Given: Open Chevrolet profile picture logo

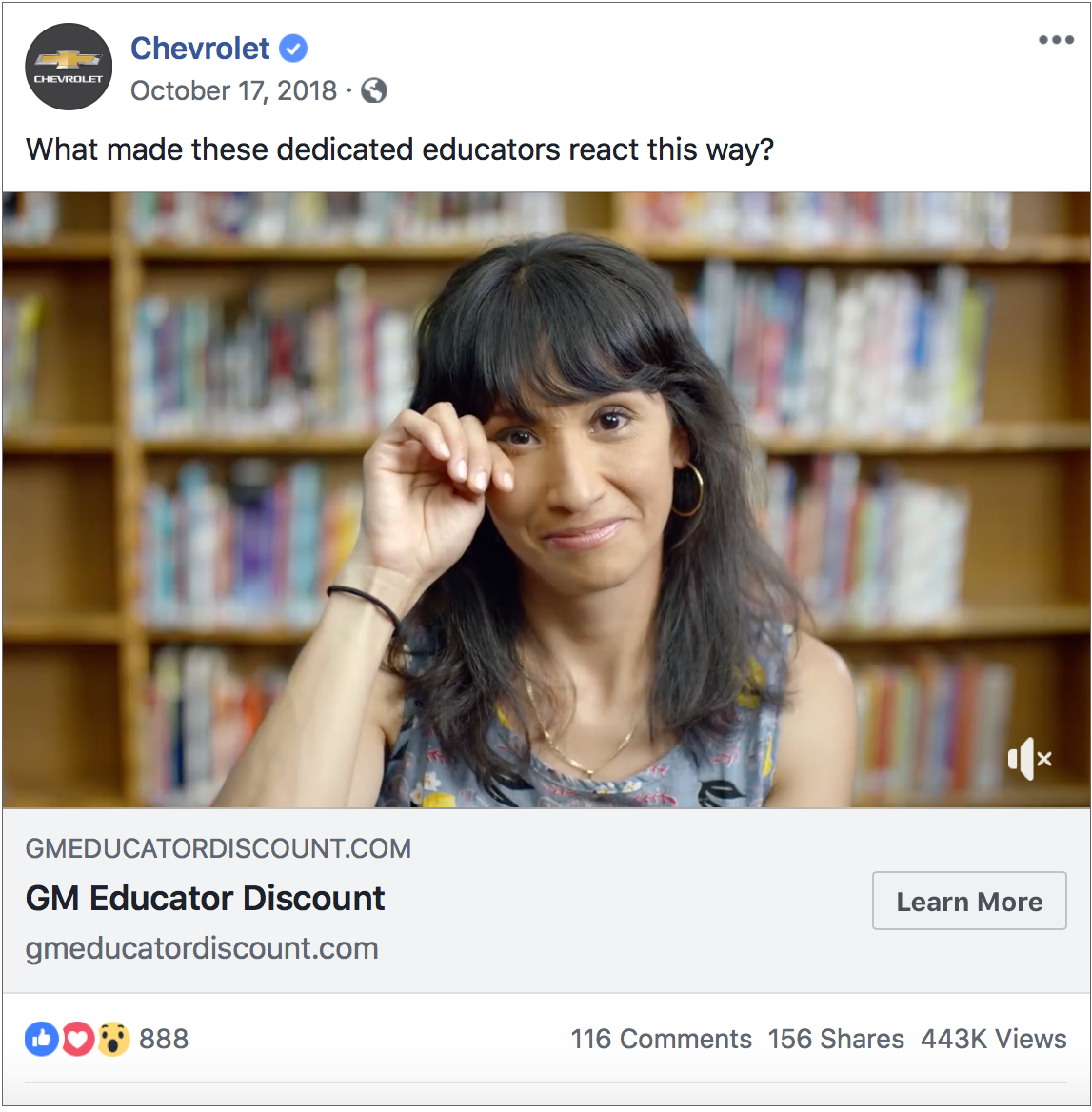Looking at the screenshot, I should [x=69, y=67].
